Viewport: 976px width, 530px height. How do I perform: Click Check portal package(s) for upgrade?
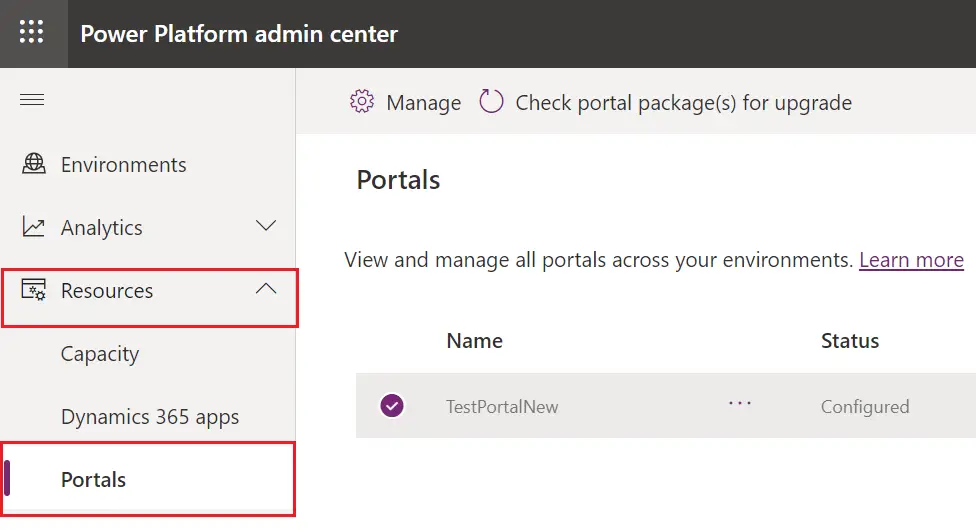coord(665,102)
